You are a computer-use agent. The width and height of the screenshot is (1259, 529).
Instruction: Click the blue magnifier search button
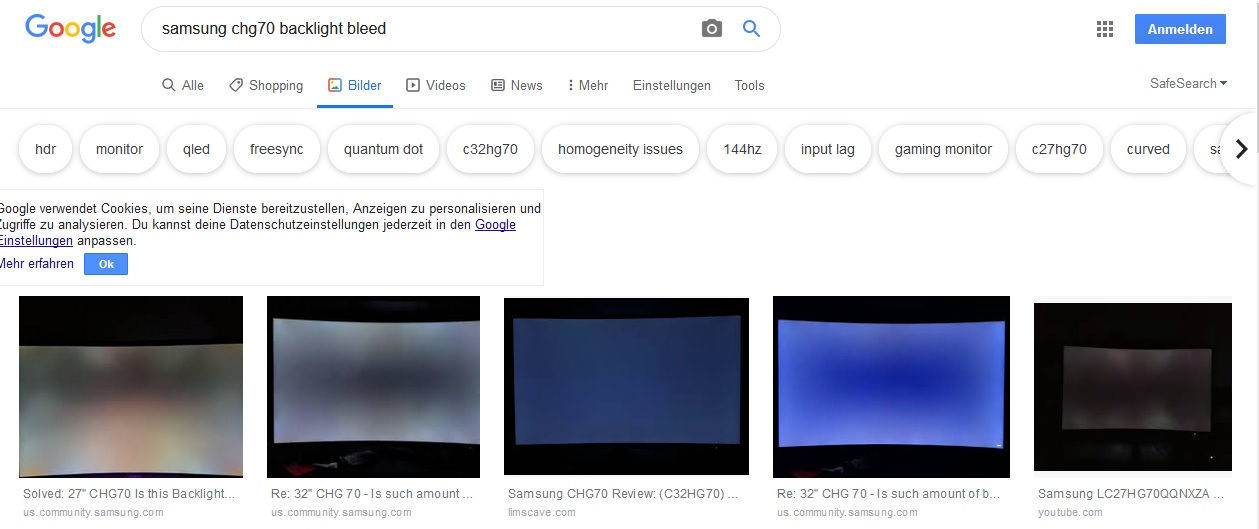[752, 29]
